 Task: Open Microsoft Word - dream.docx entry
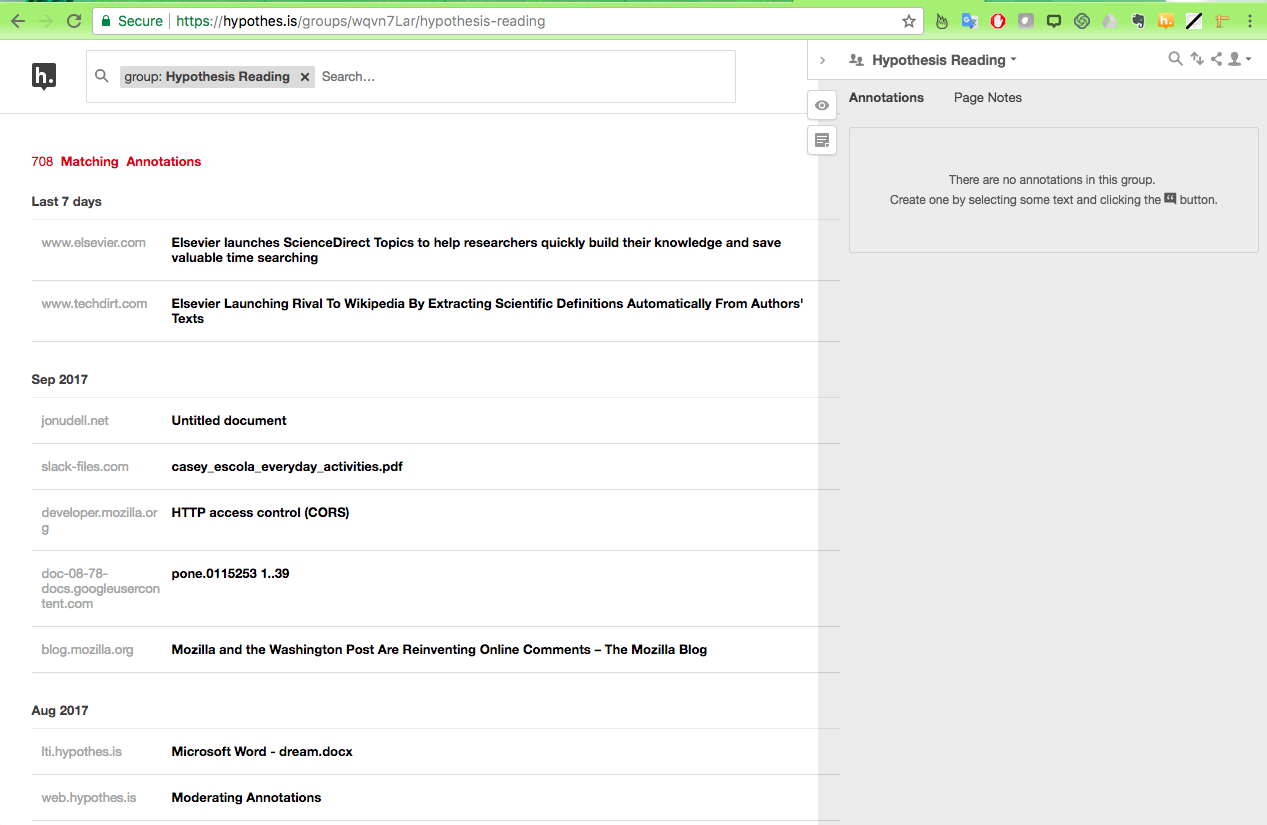pos(262,752)
